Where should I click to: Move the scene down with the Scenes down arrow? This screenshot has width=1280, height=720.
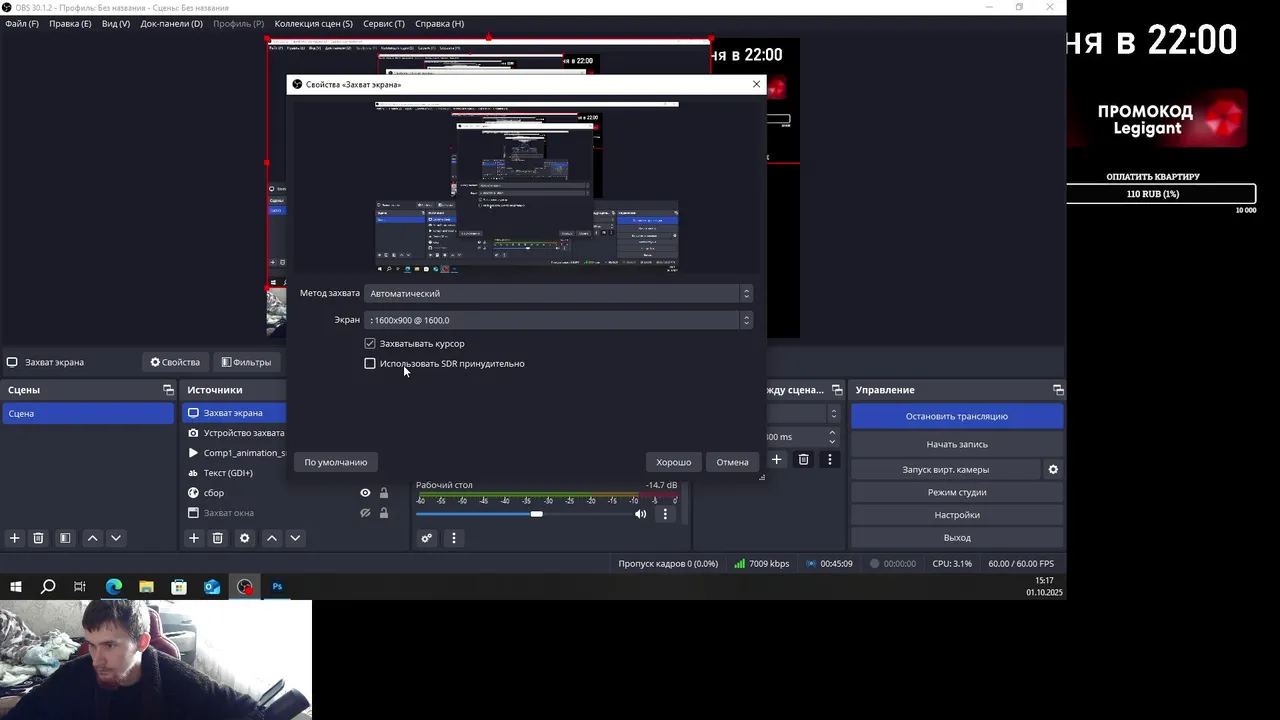(116, 538)
